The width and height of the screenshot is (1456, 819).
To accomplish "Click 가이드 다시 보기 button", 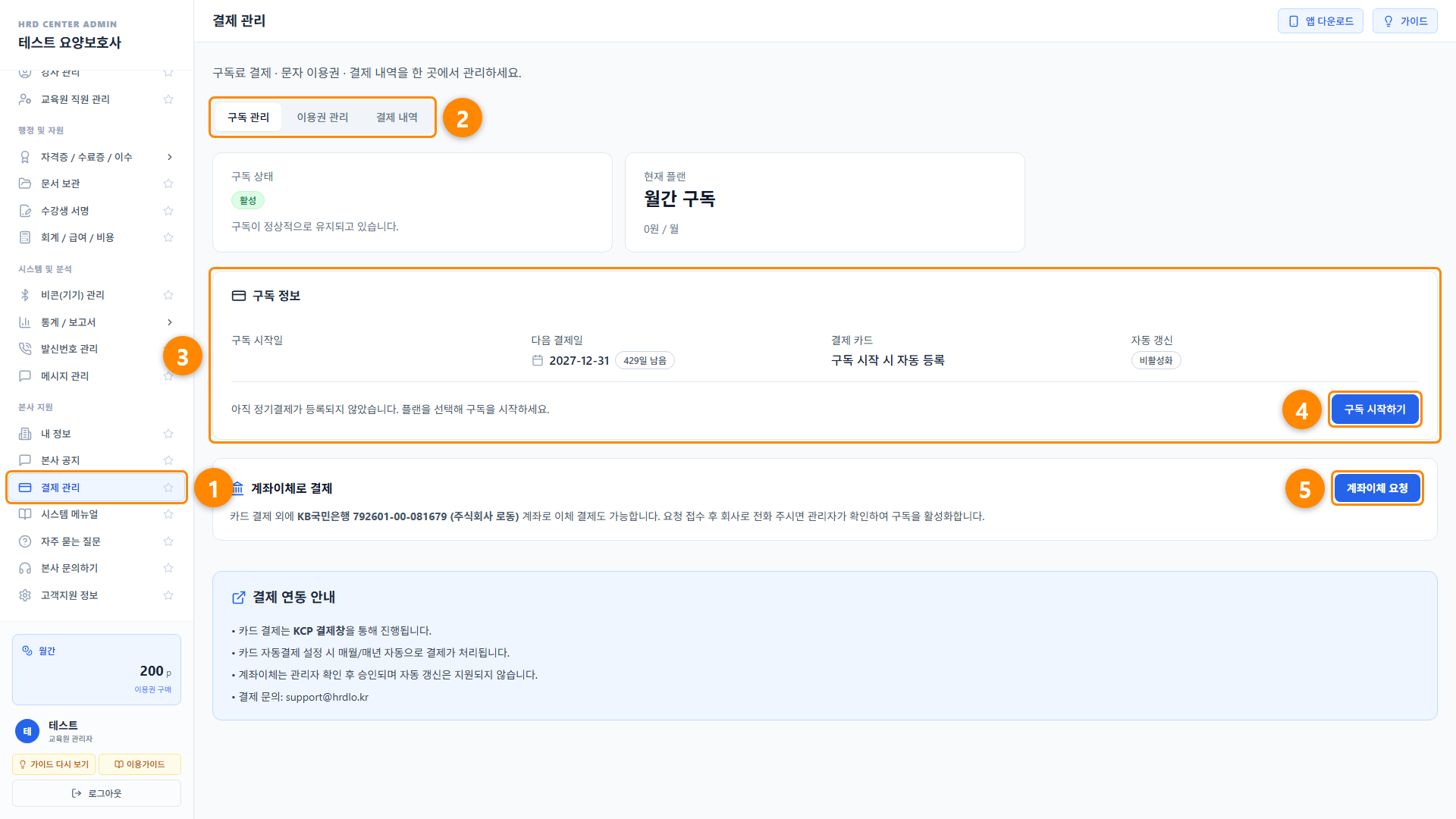I will pos(54,764).
